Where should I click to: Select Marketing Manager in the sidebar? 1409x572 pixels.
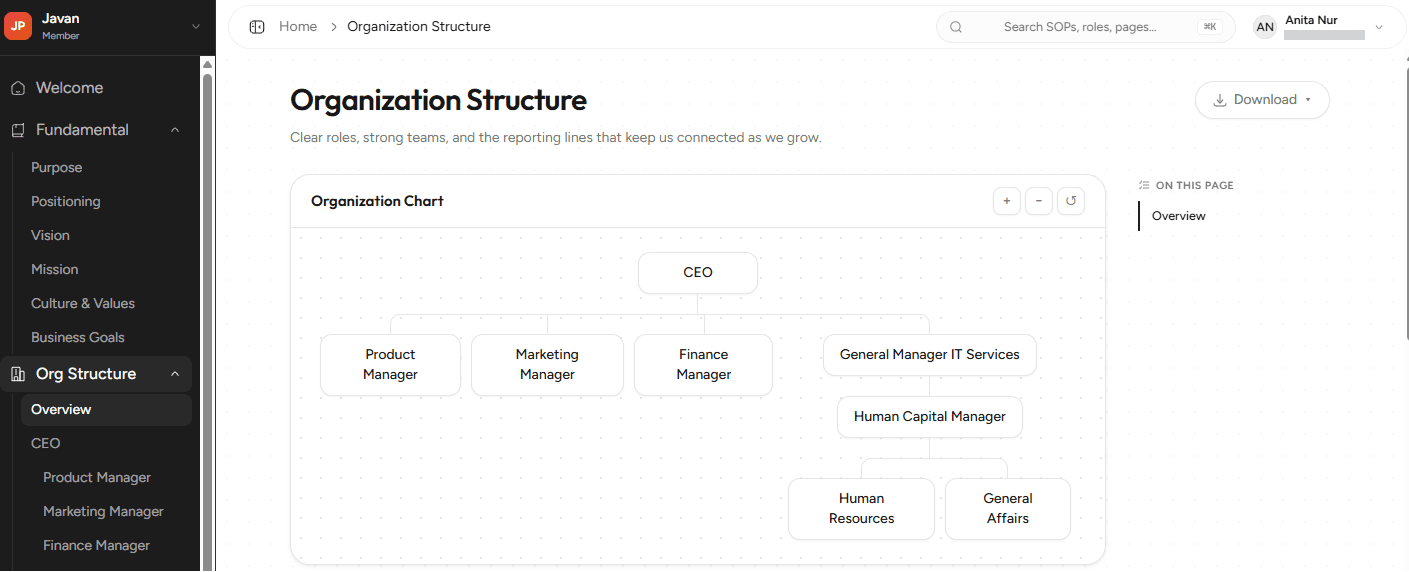(x=103, y=511)
